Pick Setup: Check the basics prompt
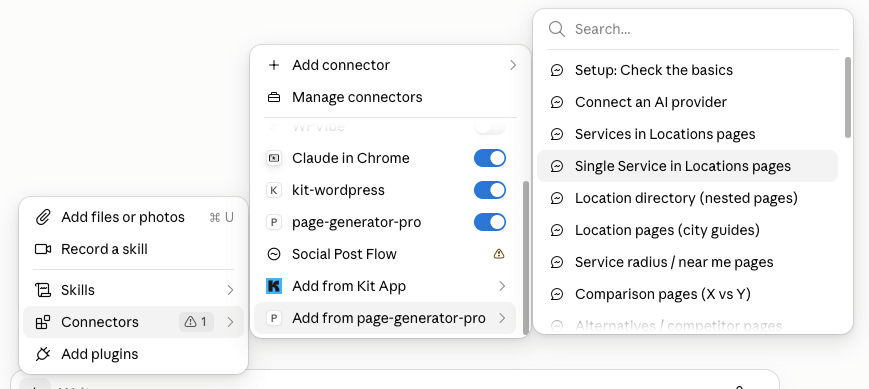The width and height of the screenshot is (869, 389). point(687,70)
